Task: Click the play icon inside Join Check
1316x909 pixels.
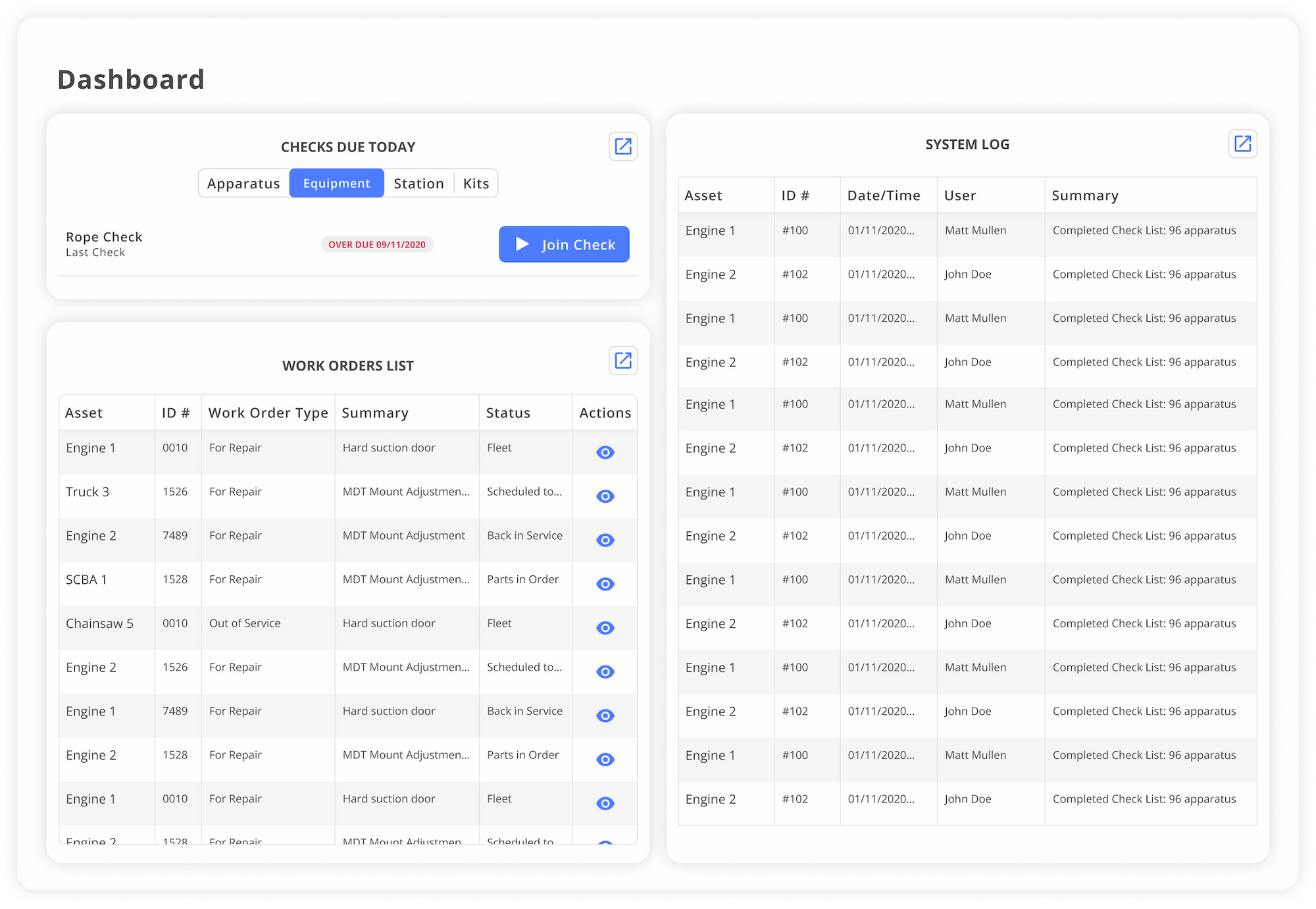Action: [522, 244]
